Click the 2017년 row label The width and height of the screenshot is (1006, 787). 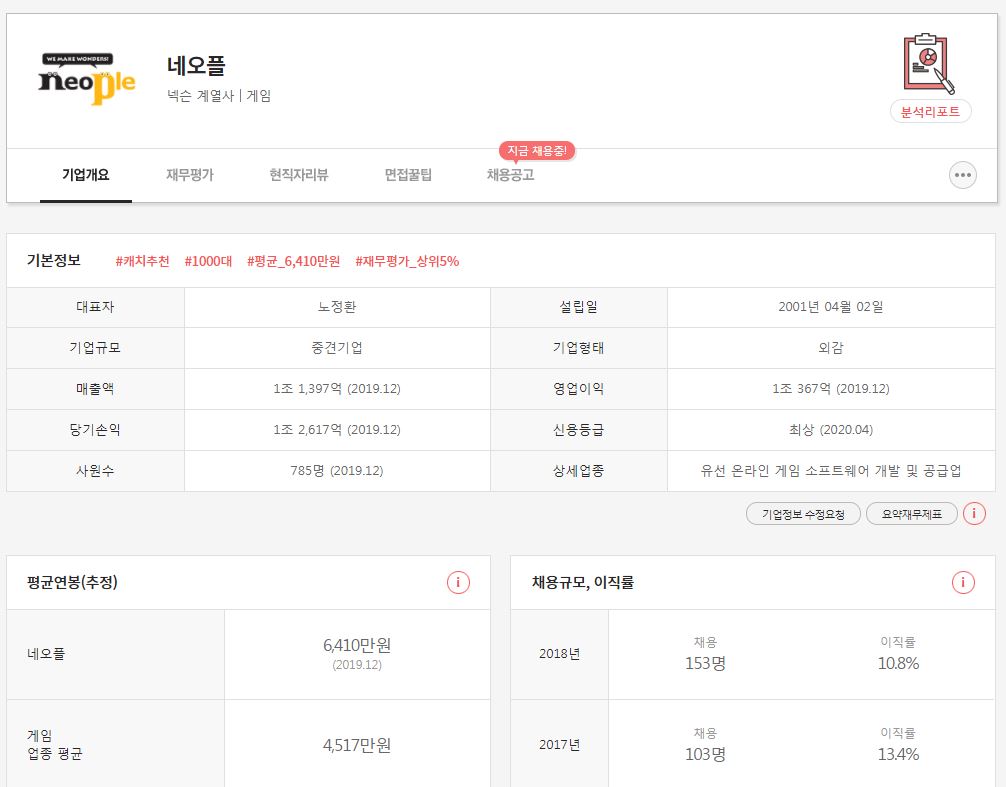(x=559, y=745)
